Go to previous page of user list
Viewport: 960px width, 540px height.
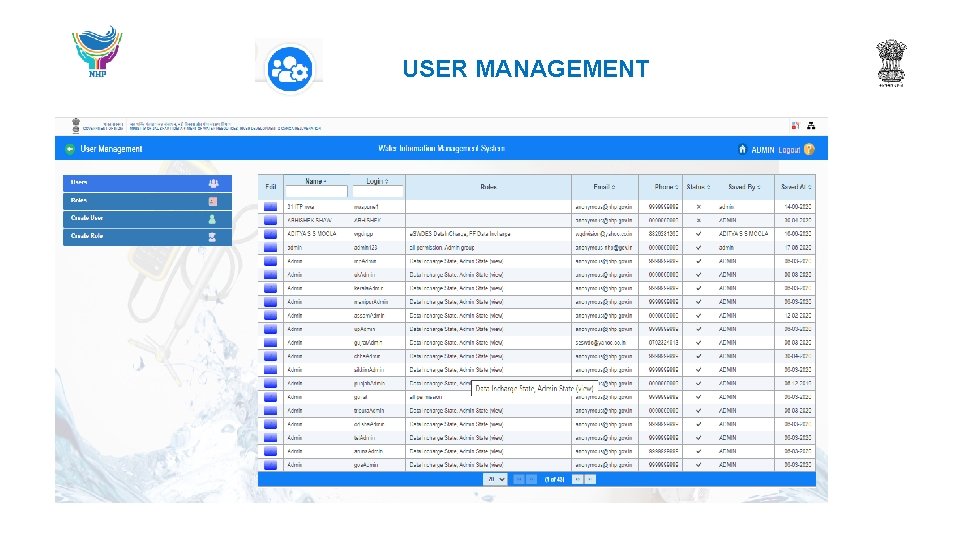point(531,479)
